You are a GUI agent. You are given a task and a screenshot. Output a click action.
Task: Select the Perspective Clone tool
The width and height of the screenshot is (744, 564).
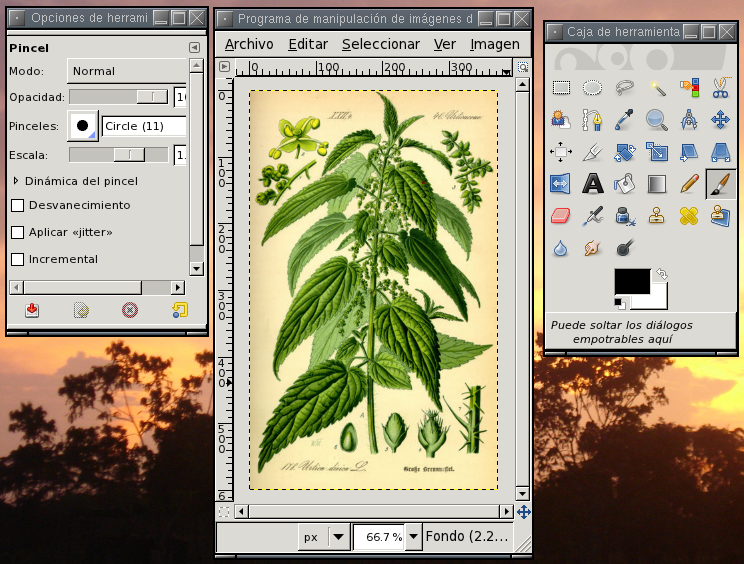(x=720, y=216)
